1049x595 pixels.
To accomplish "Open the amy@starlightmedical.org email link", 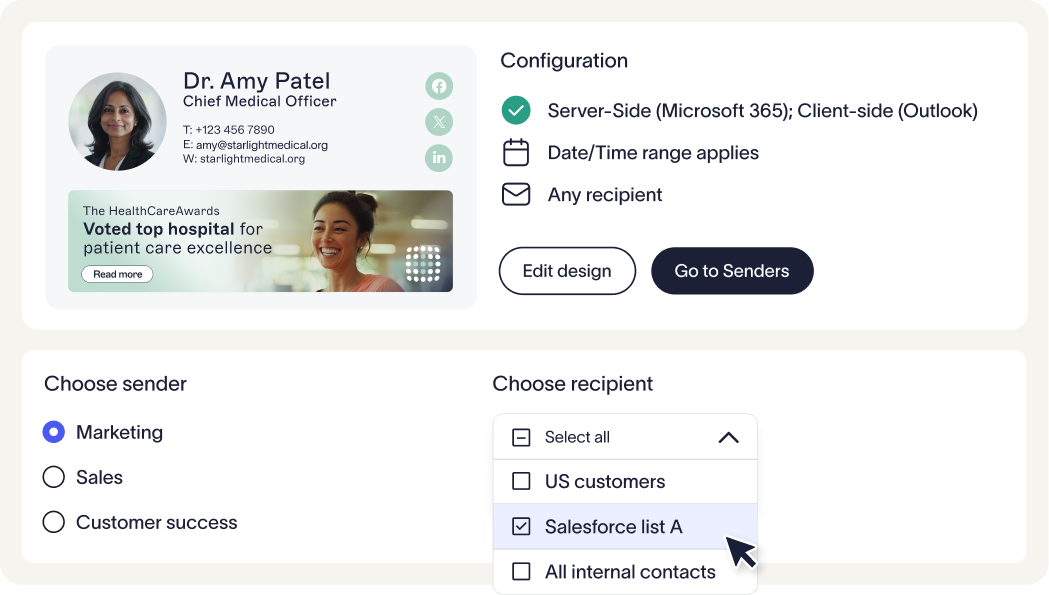I will coord(261,145).
